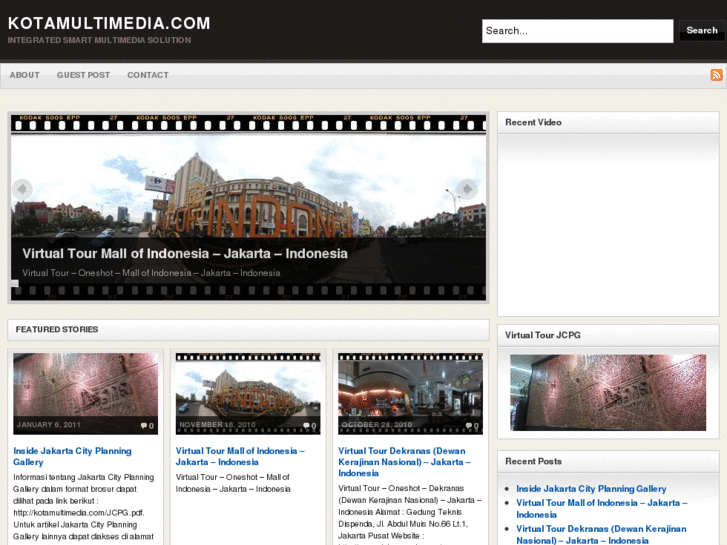
Task: Click the date NOVEMBER 16, 2010
Action: pyautogui.click(x=217, y=425)
